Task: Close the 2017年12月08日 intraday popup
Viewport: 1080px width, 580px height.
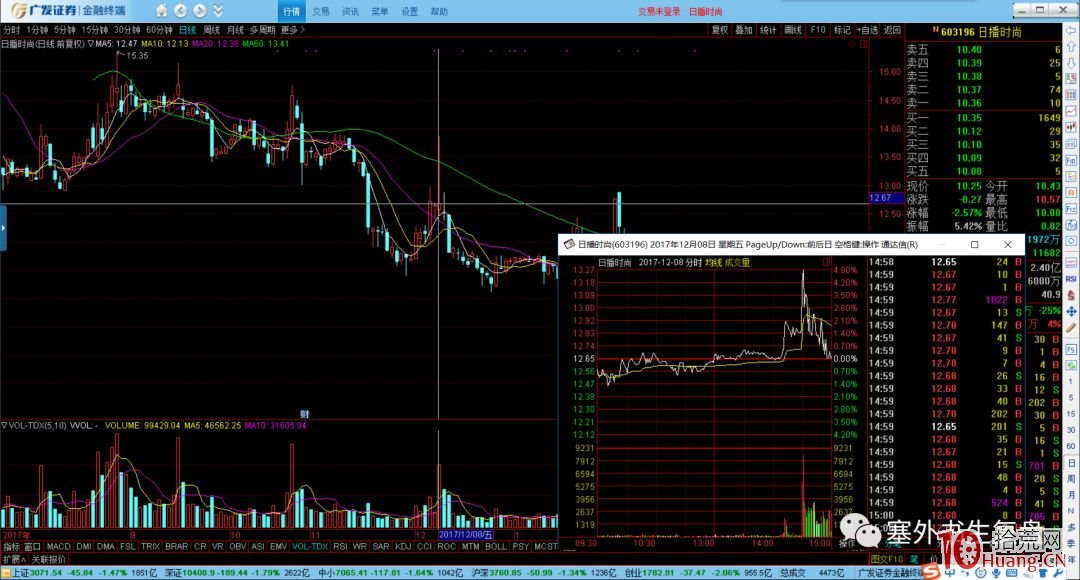Action: (1008, 245)
